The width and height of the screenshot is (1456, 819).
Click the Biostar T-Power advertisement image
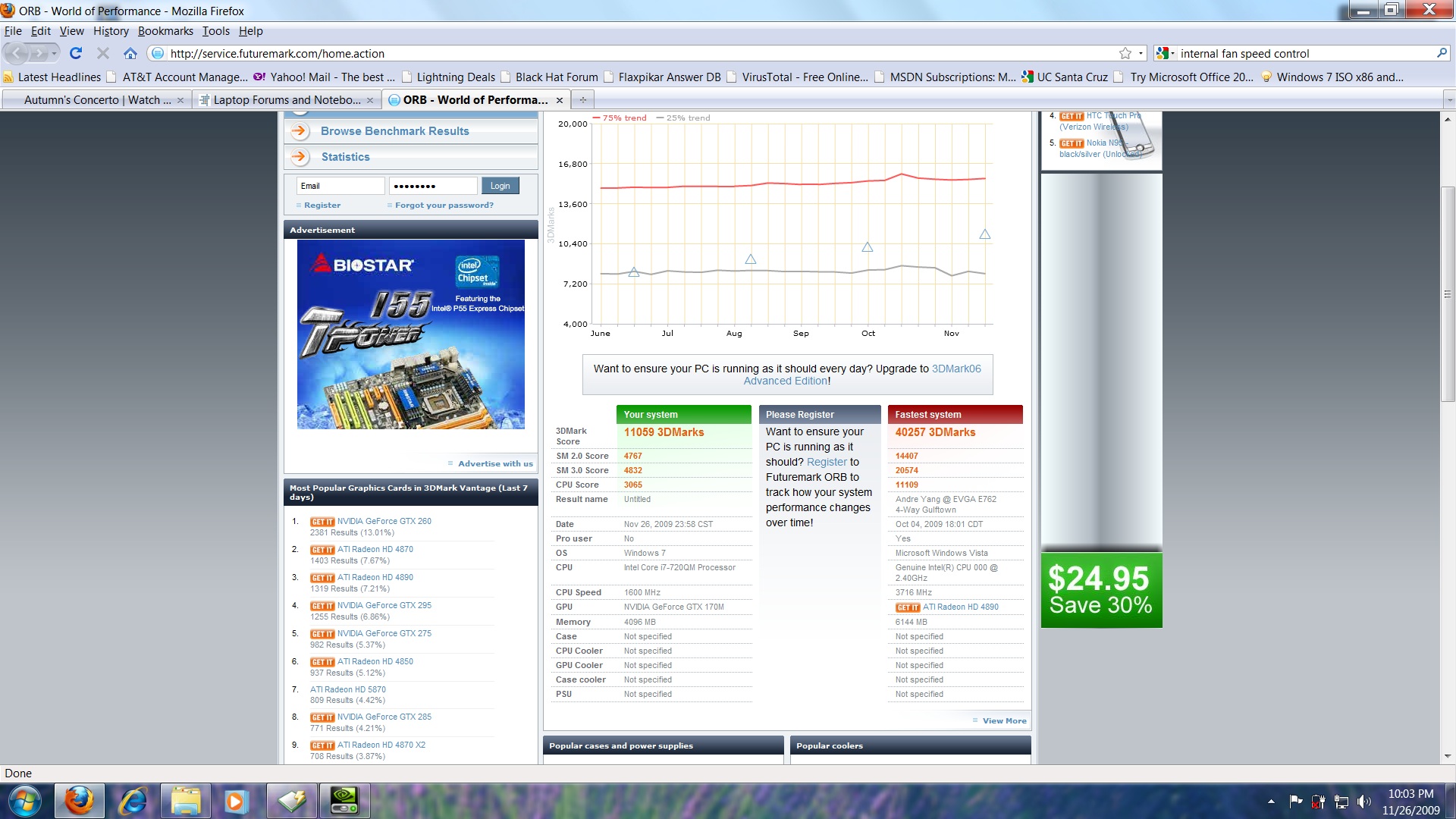point(410,334)
